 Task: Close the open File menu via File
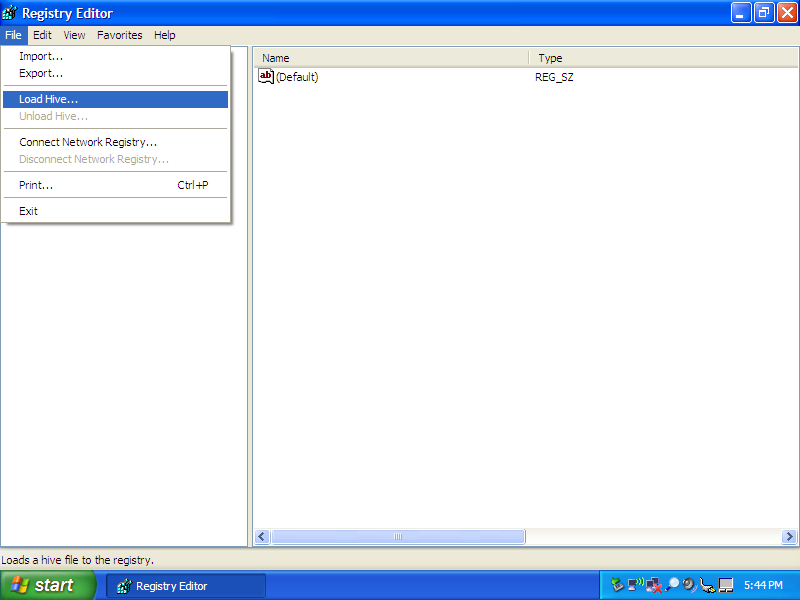pos(14,35)
